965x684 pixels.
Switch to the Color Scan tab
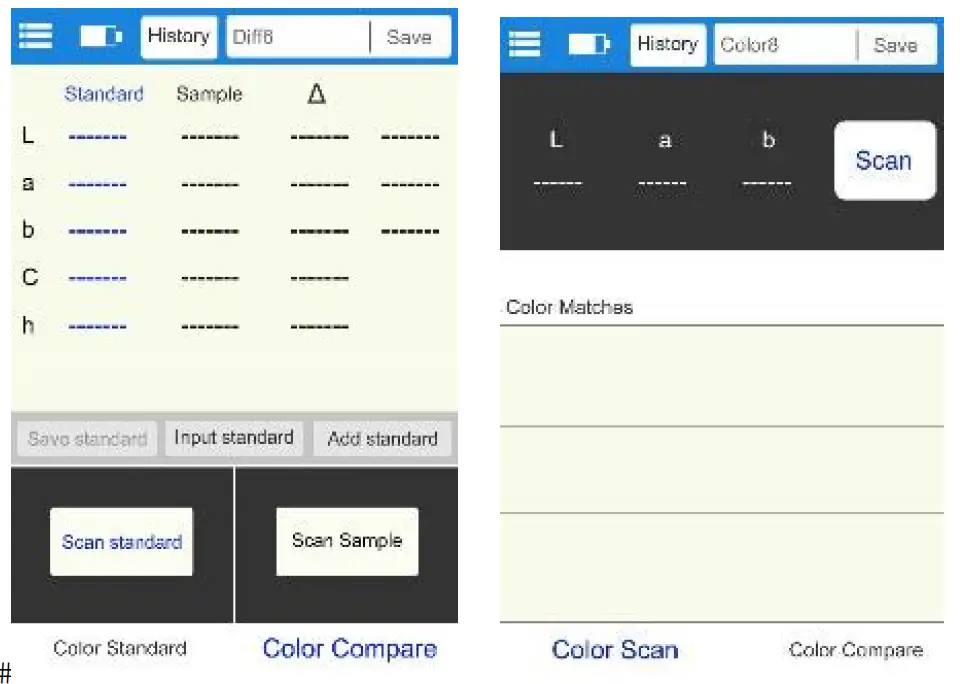[x=614, y=650]
